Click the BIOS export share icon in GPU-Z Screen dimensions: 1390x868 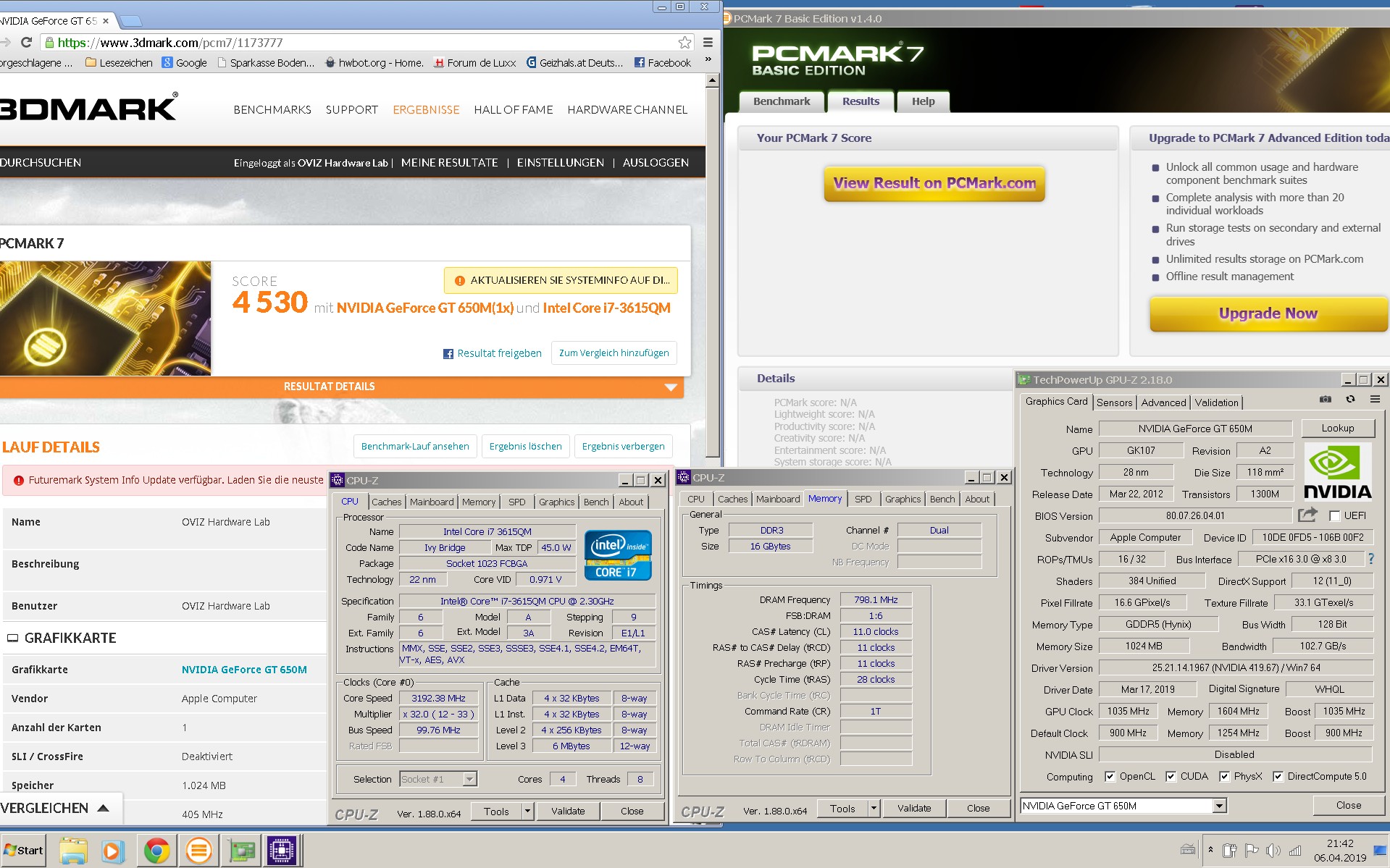pyautogui.click(x=1307, y=515)
